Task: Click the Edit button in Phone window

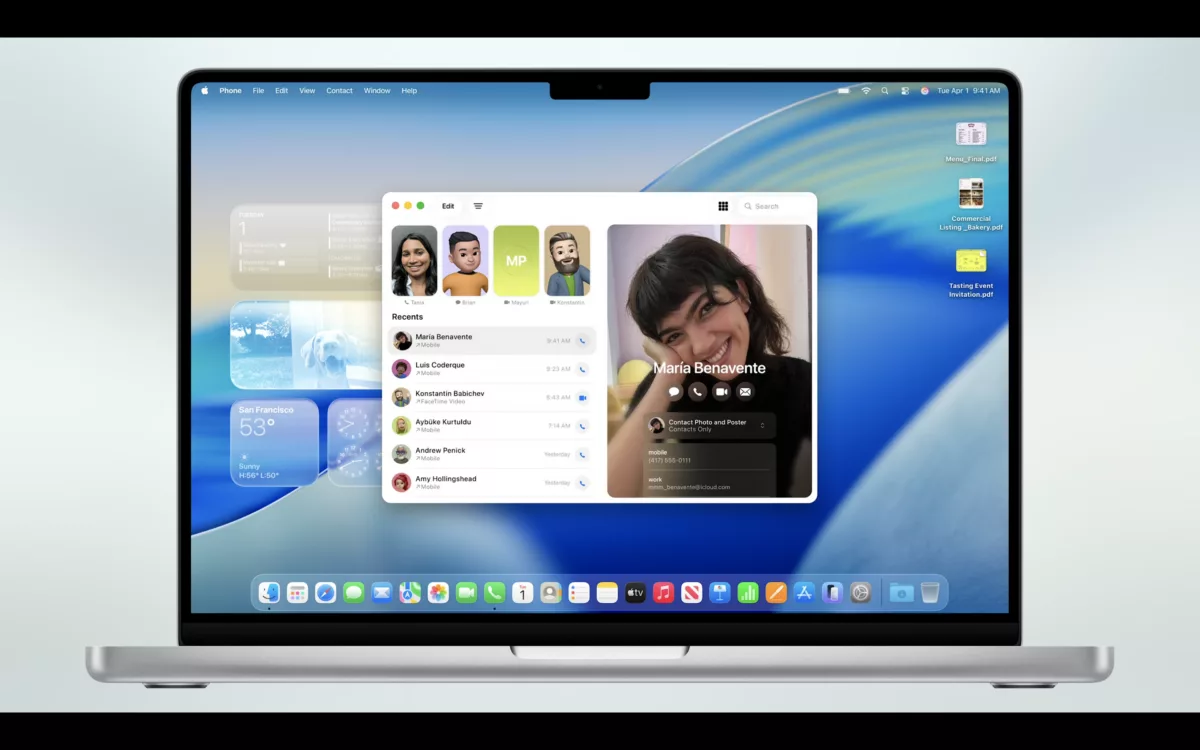Action: click(x=448, y=206)
